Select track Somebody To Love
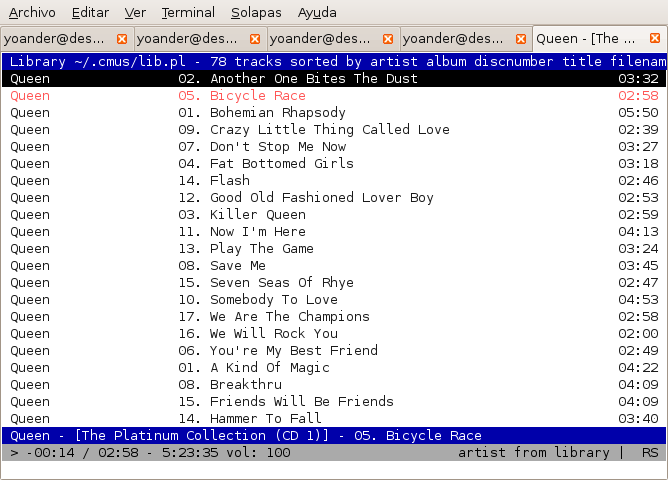 pyautogui.click(x=334, y=300)
